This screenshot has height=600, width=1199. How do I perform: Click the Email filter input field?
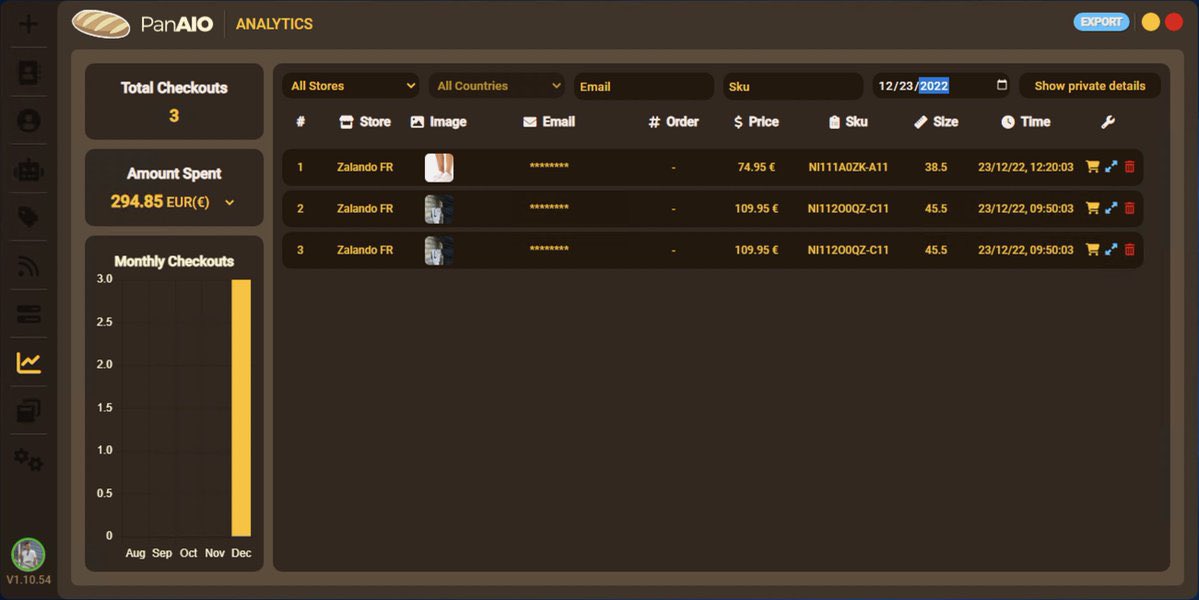[644, 86]
